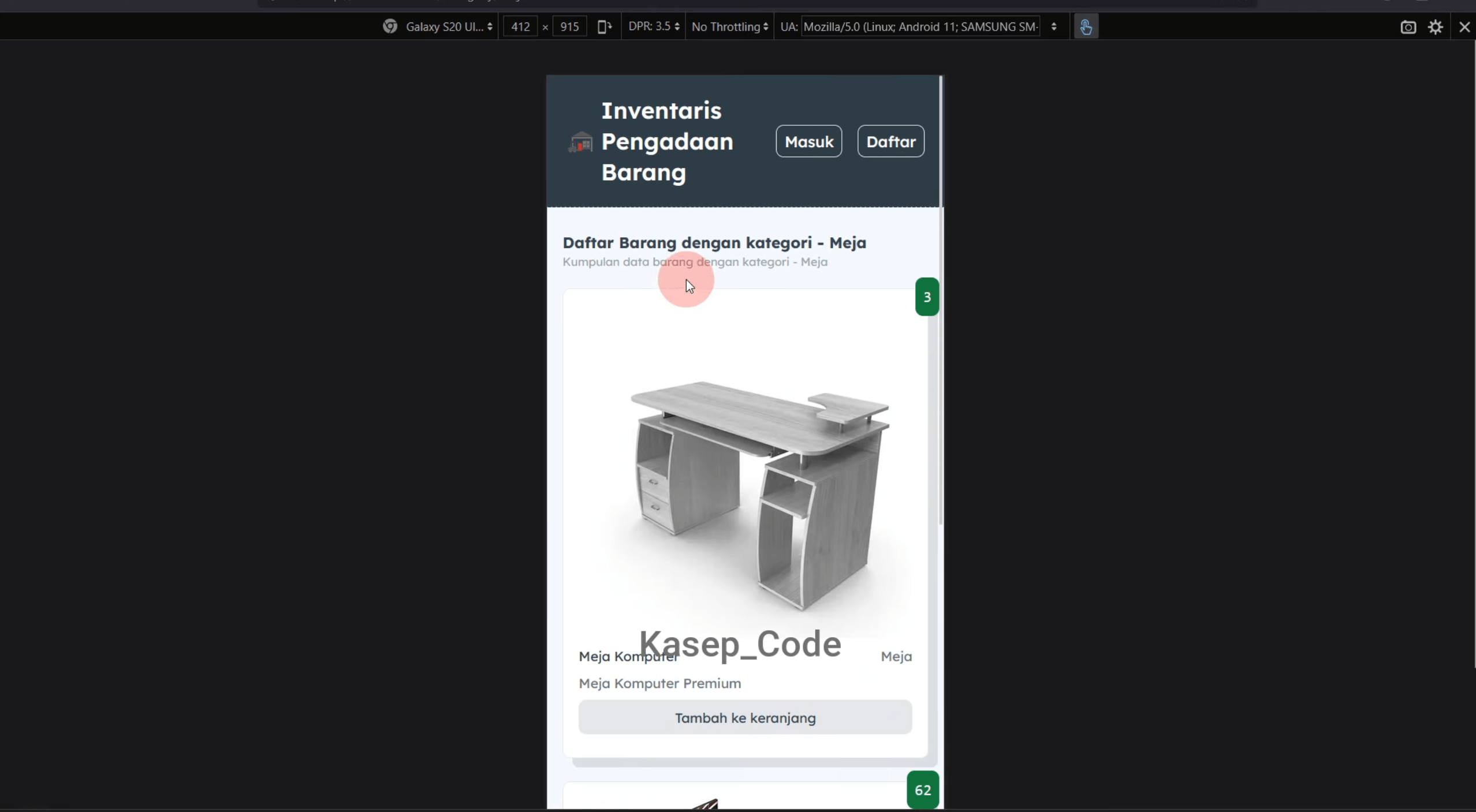Screen dimensions: 1476x812
Task: Click the warehouse logo icon in header
Action: 580,142
